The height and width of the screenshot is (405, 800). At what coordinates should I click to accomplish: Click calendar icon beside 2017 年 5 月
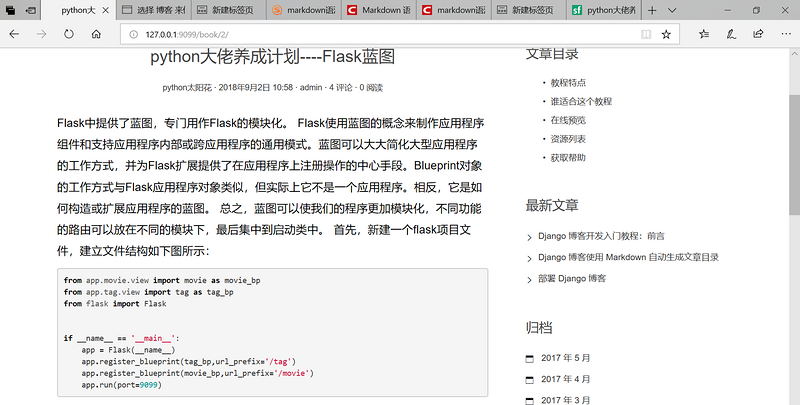point(530,359)
